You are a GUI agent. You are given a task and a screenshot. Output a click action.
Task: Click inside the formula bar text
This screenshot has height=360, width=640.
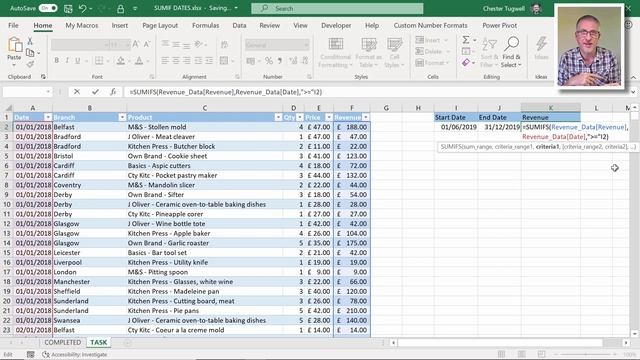(x=226, y=92)
